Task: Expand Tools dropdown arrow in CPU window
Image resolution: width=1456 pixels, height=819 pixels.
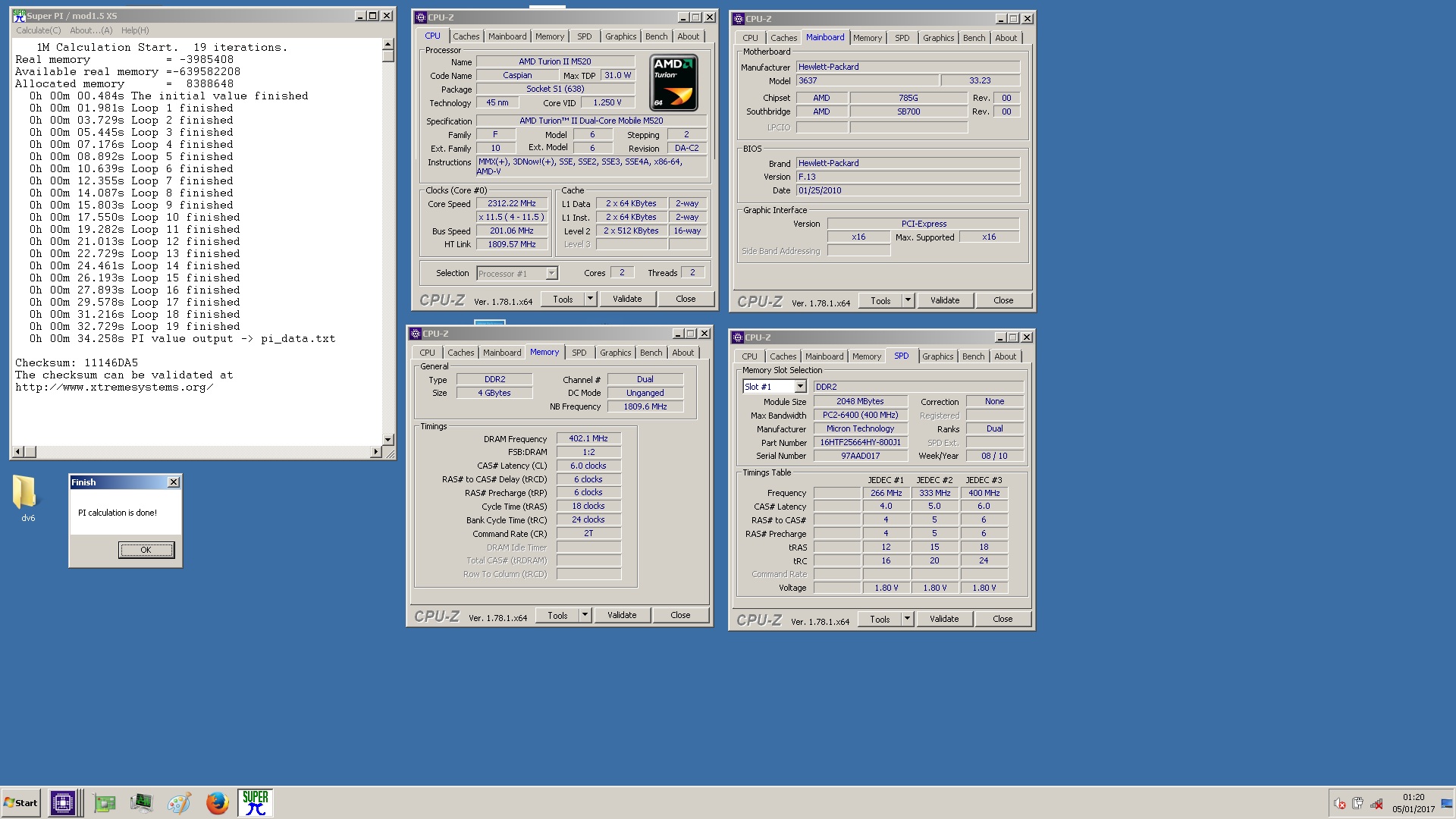Action: point(590,299)
